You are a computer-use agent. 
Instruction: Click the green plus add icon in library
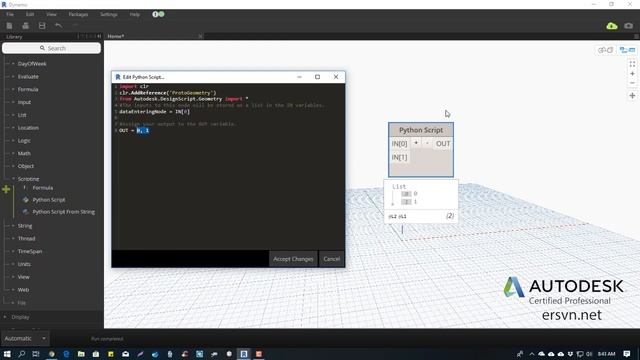[6, 189]
